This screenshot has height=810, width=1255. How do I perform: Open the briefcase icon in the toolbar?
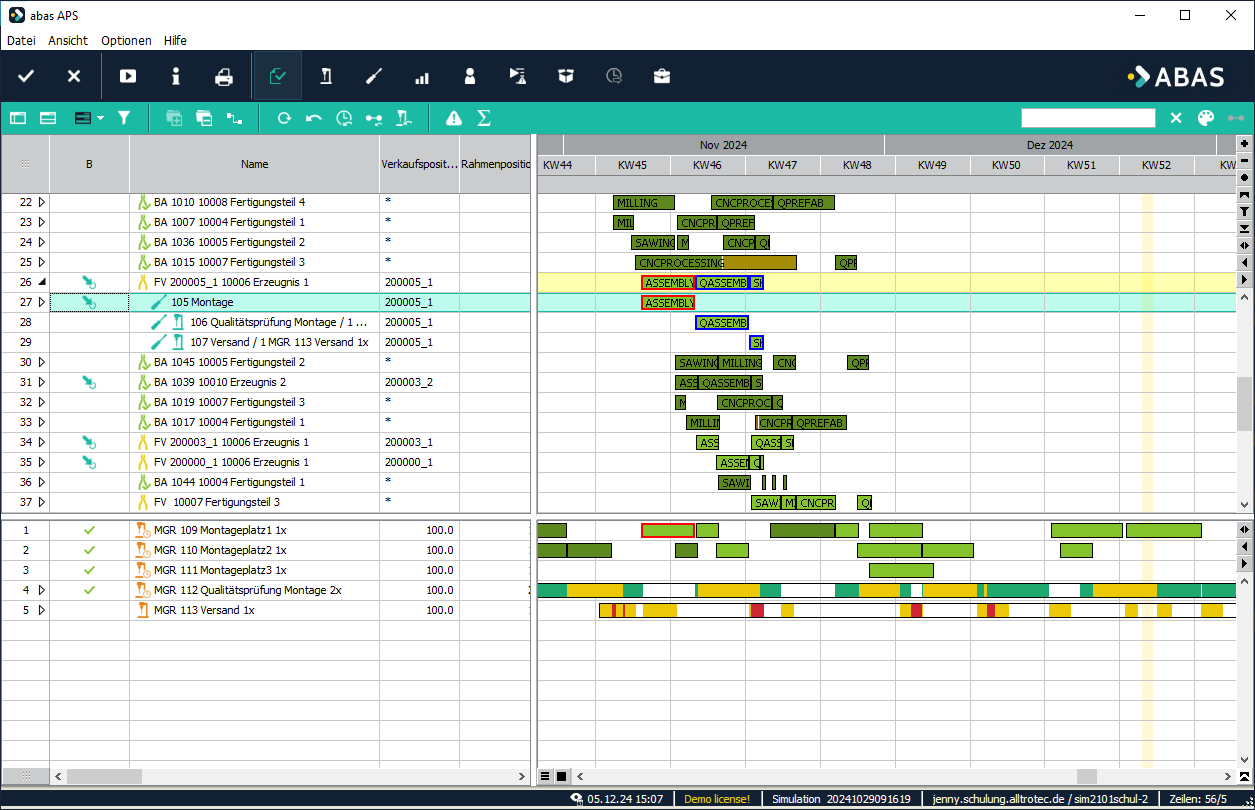pyautogui.click(x=662, y=77)
